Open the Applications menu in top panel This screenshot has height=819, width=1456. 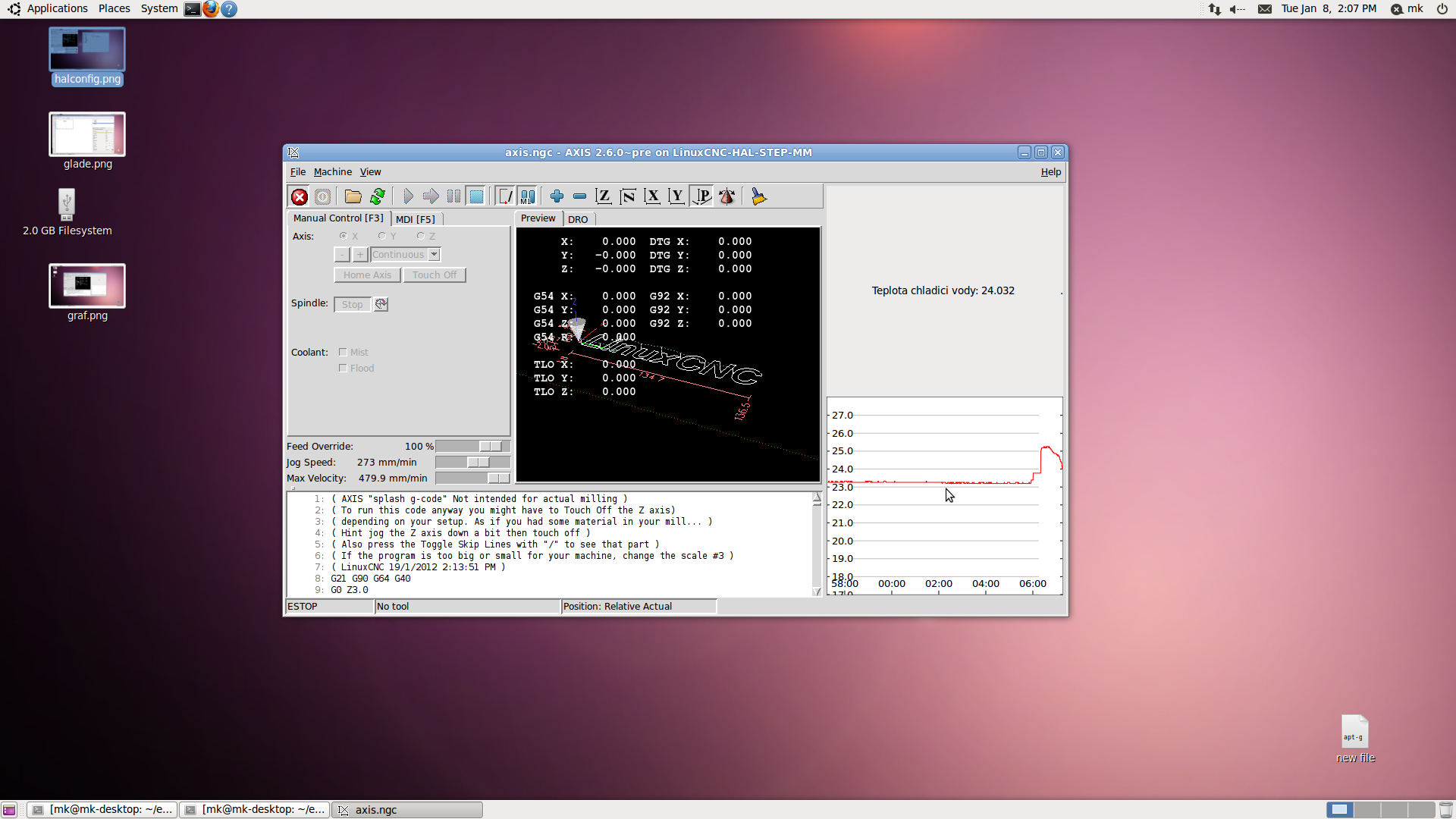coord(57,8)
